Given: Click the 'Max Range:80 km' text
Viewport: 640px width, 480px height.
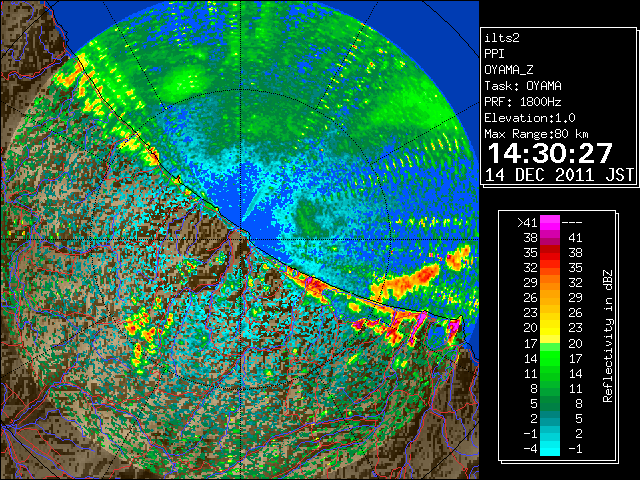Looking at the screenshot, I should coord(536,134).
